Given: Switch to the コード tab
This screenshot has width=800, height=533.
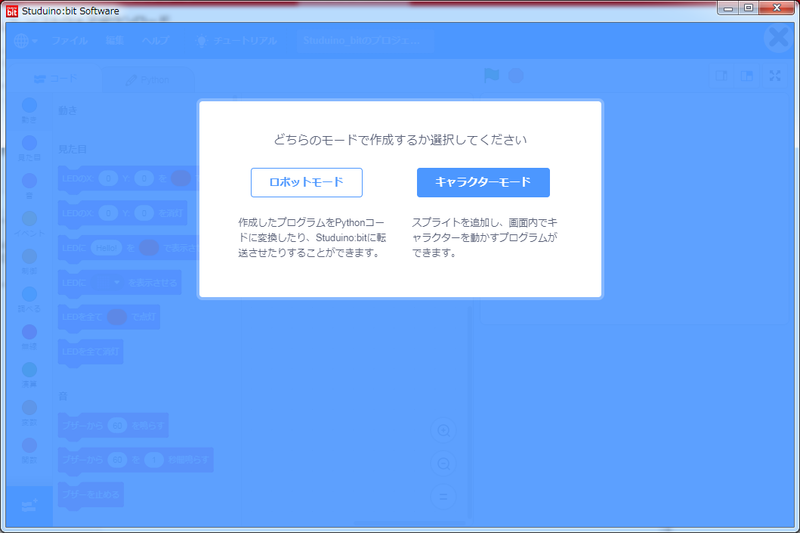Looking at the screenshot, I should point(56,79).
